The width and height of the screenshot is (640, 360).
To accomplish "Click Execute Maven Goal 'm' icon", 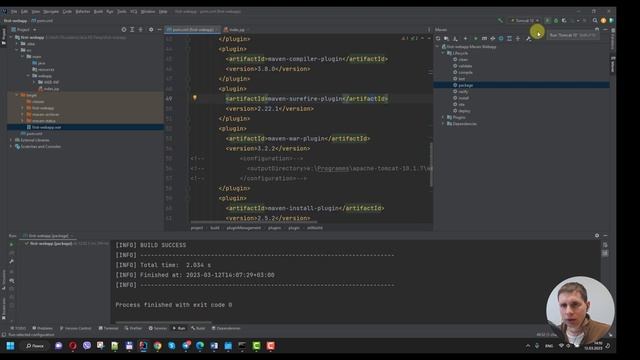I will pos(484,38).
